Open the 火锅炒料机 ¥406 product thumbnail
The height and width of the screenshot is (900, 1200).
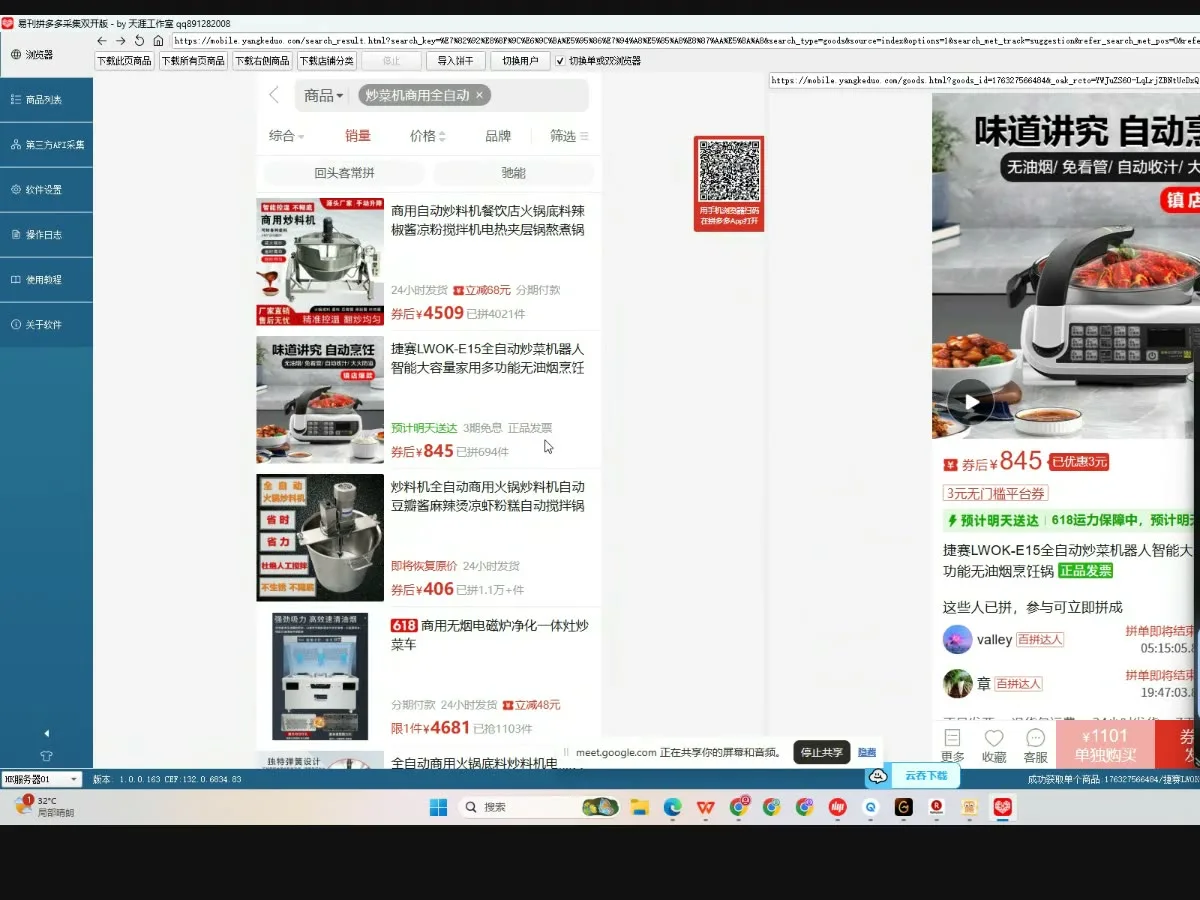[x=320, y=537]
